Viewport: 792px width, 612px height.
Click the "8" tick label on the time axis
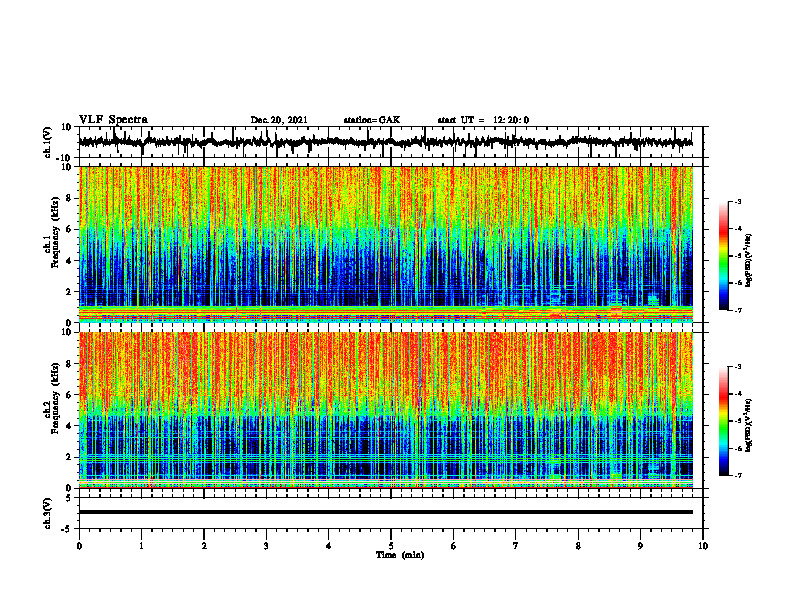578,546
